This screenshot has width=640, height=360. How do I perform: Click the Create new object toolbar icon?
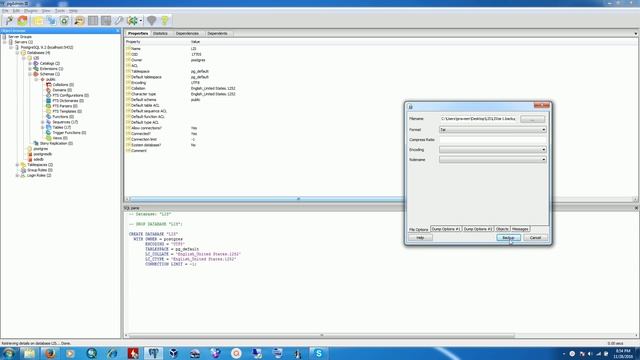(x=51, y=20)
